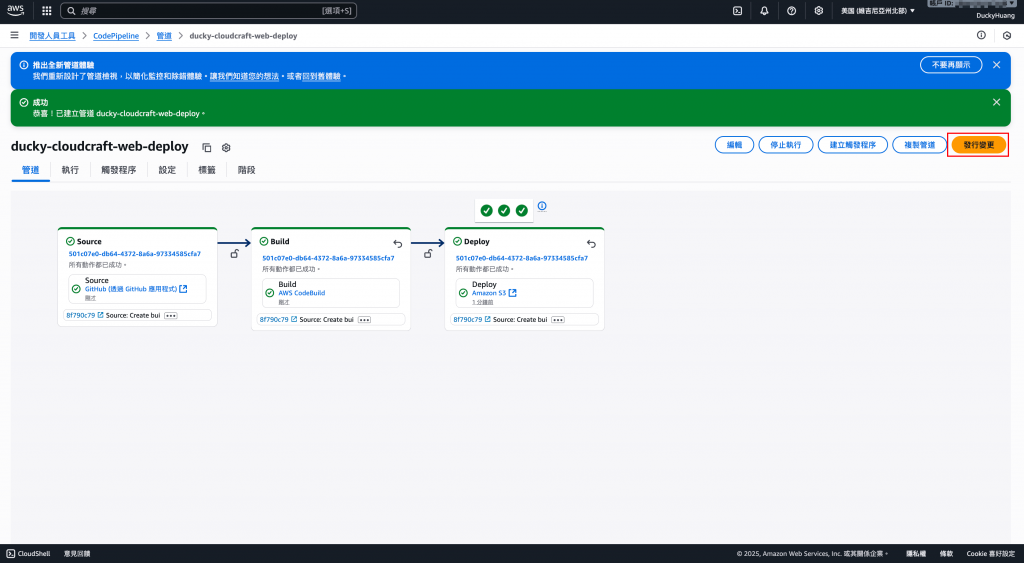This screenshot has width=1024, height=563.
Task: Click the rollback arrow on the Build stage
Action: click(398, 244)
